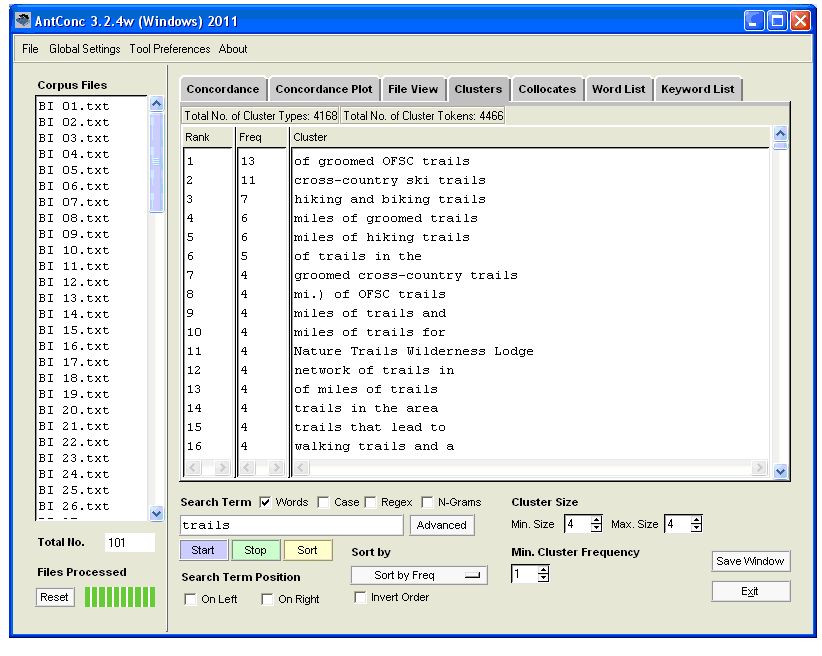This screenshot has height=656, width=822.
Task: Click the AntConc app icon in title bar
Action: [23, 21]
